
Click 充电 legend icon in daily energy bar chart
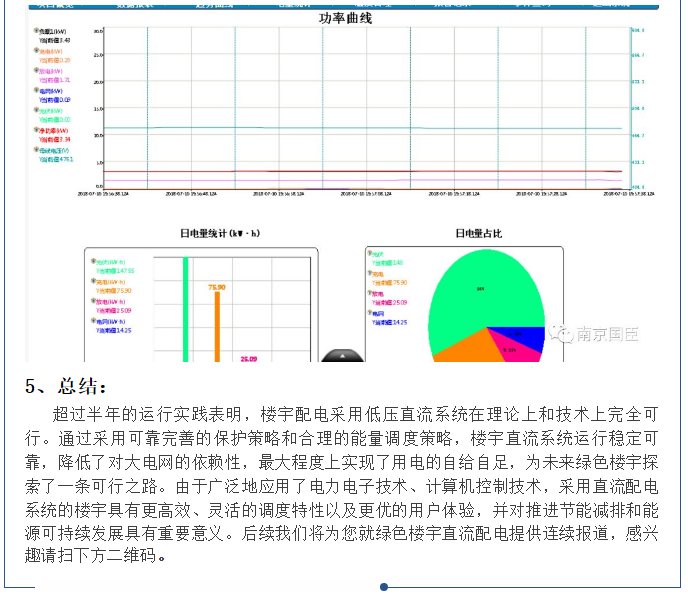(93, 282)
